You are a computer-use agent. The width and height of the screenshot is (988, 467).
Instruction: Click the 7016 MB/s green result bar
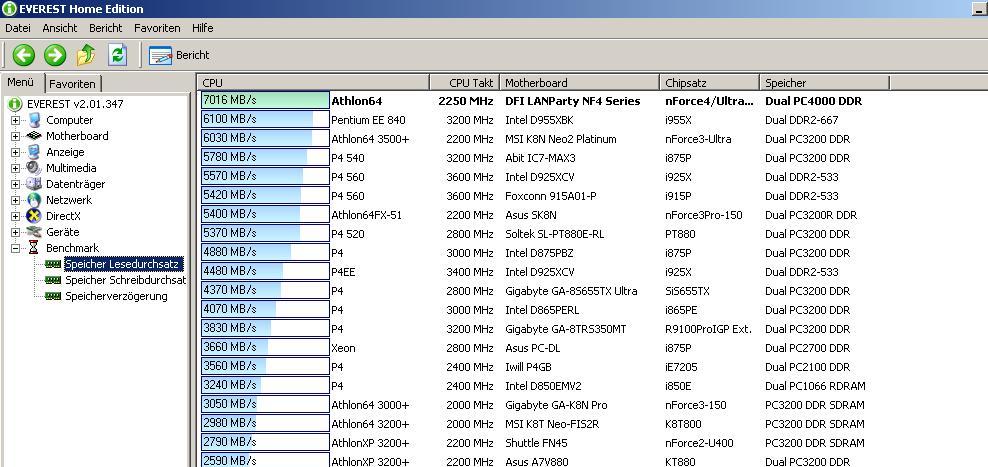pyautogui.click(x=265, y=101)
